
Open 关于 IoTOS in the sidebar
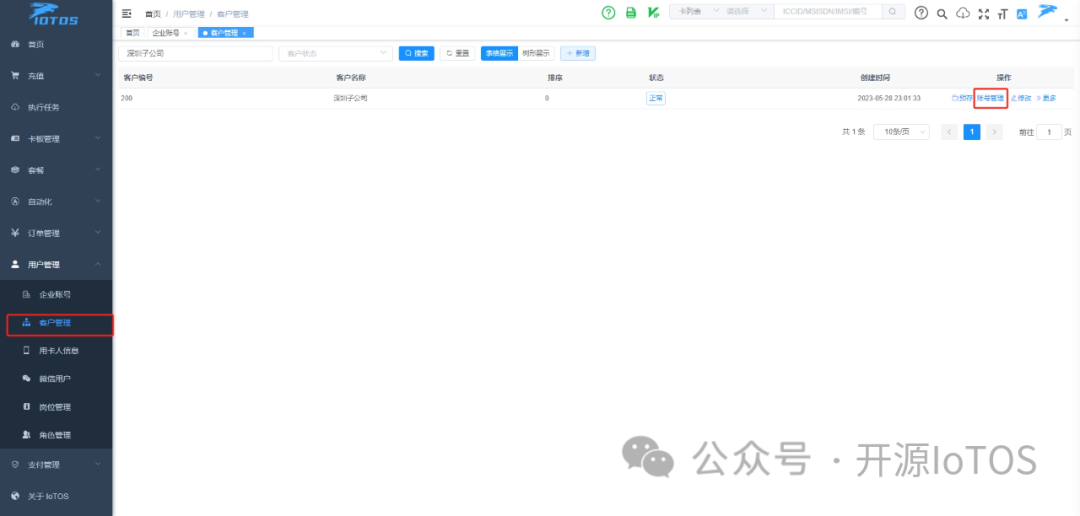click(56, 496)
